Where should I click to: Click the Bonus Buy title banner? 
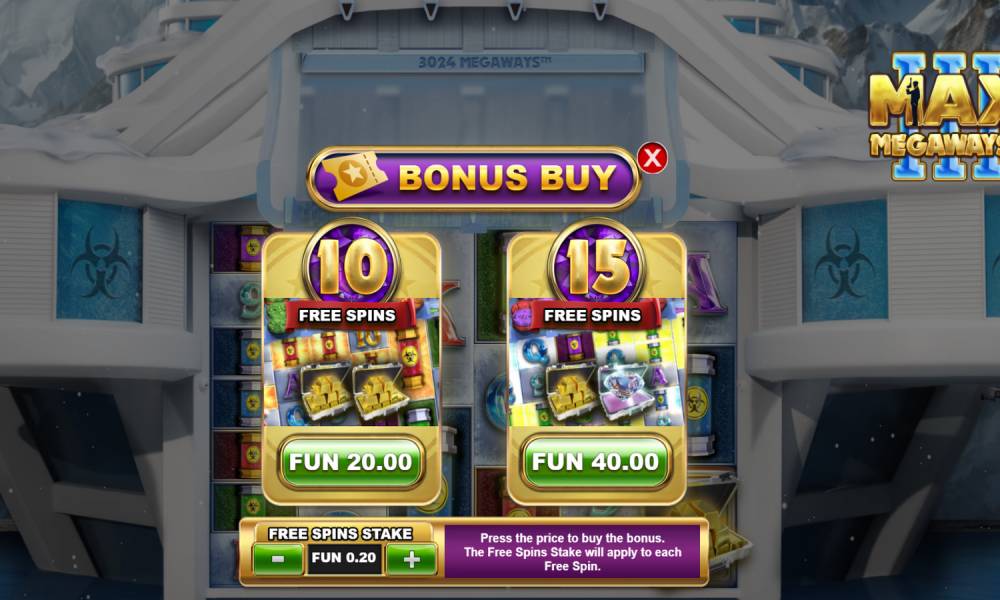click(x=473, y=178)
